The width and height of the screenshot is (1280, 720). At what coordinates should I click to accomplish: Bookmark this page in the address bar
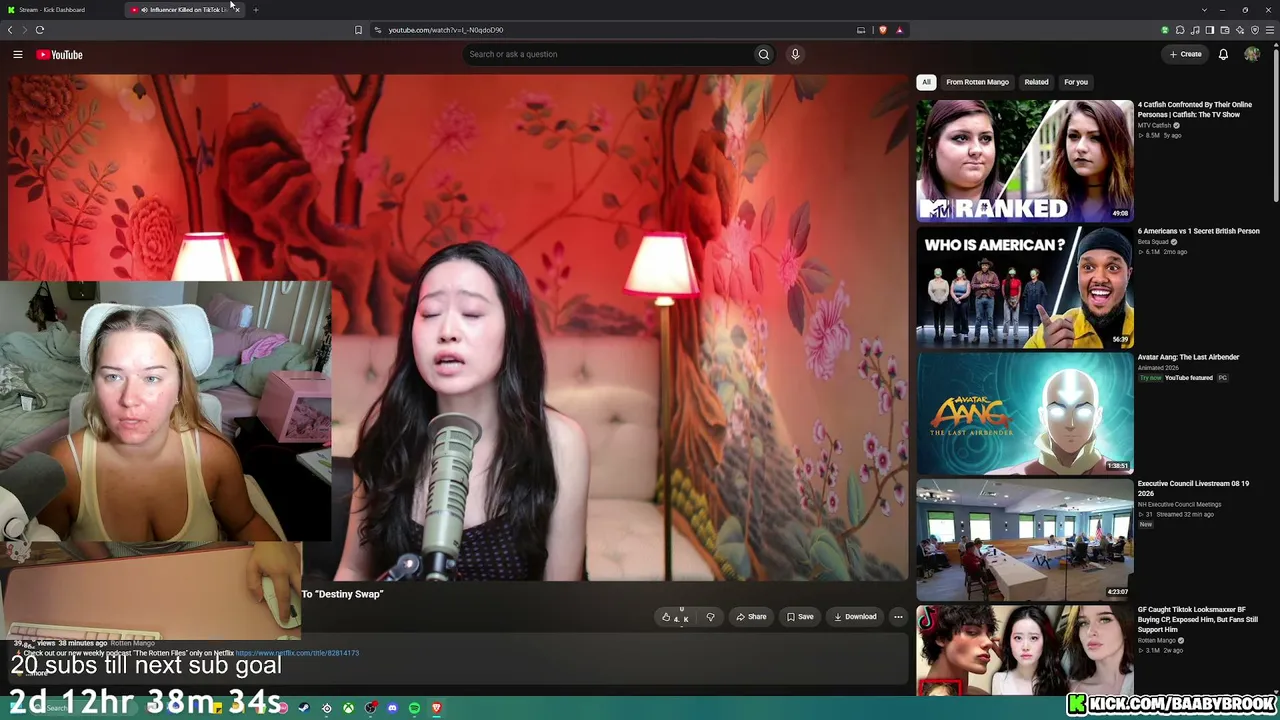358,30
